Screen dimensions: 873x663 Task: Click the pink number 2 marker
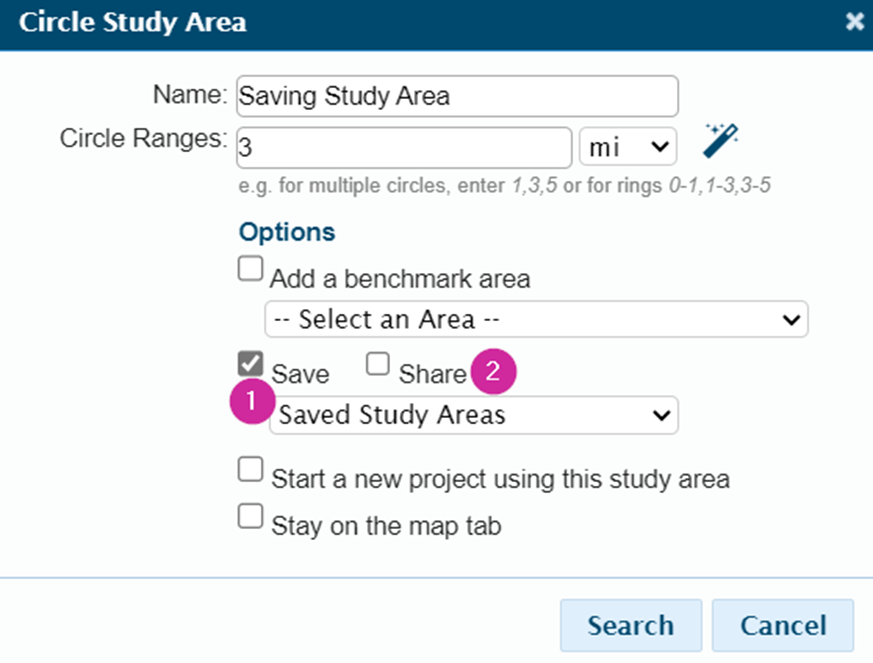point(493,372)
